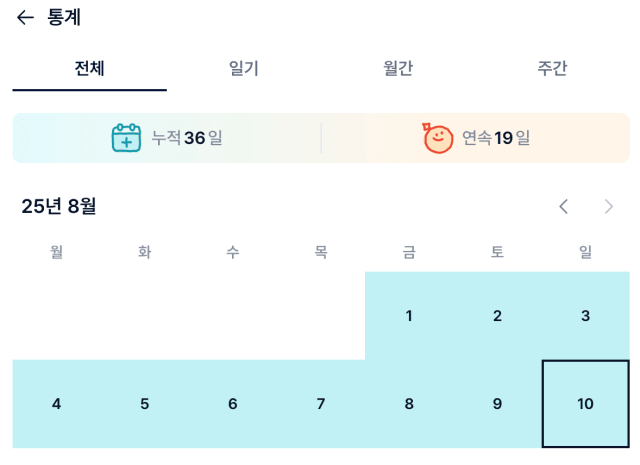640x465 pixels.
Task: Go back using the arrow icon
Action: [x=25, y=18]
